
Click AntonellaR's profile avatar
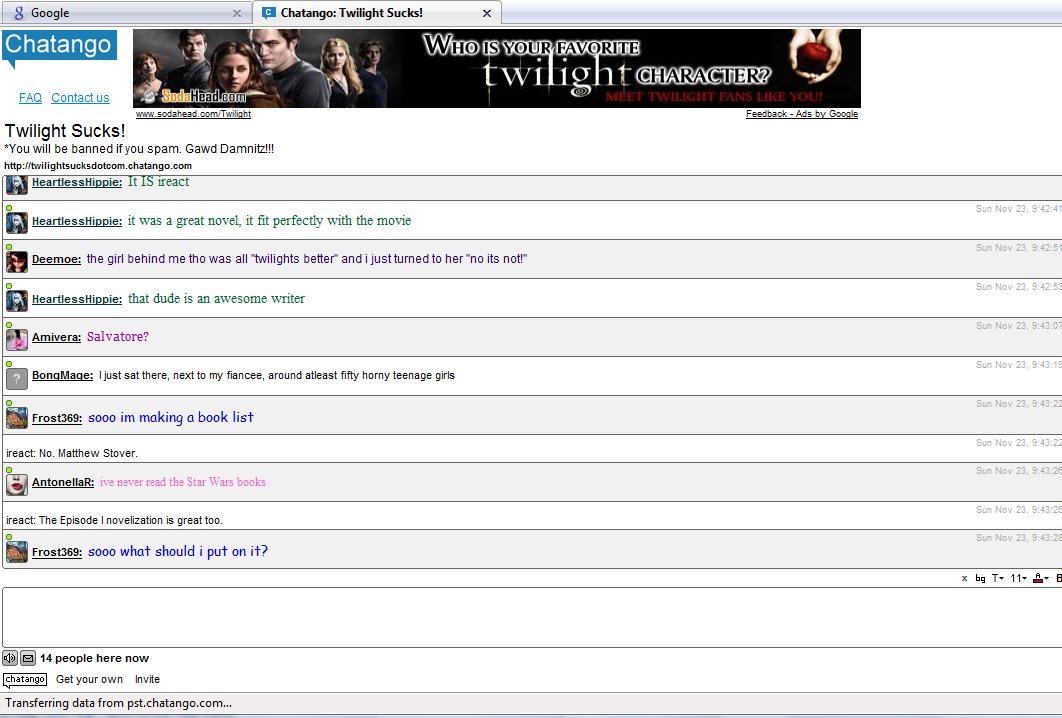pos(17,485)
